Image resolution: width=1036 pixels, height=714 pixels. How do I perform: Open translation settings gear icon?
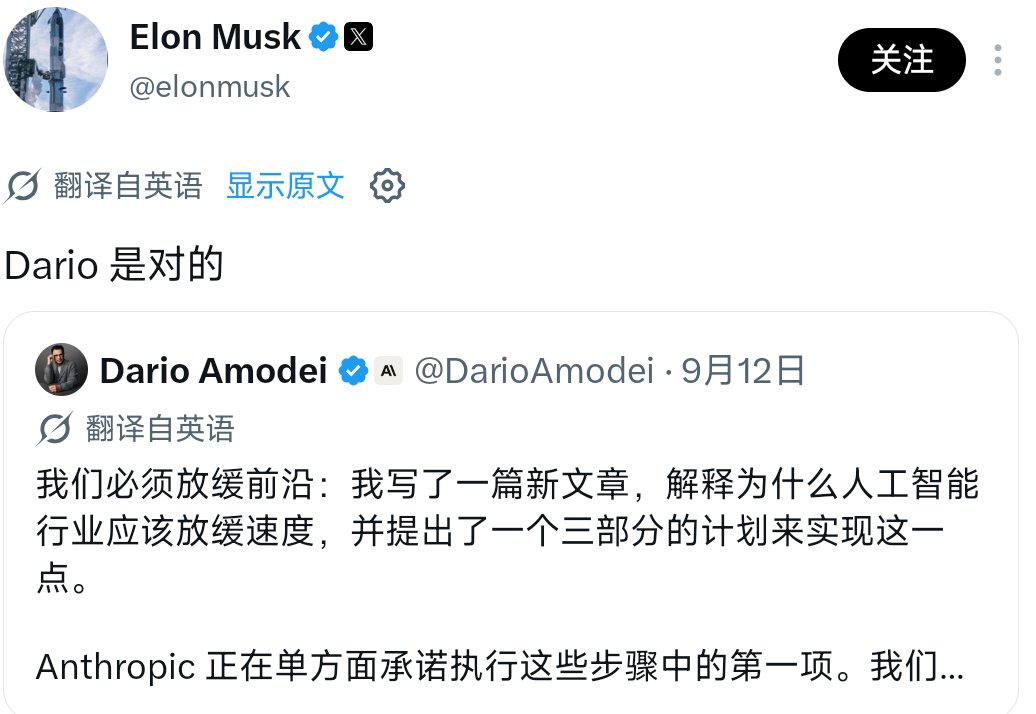387,186
